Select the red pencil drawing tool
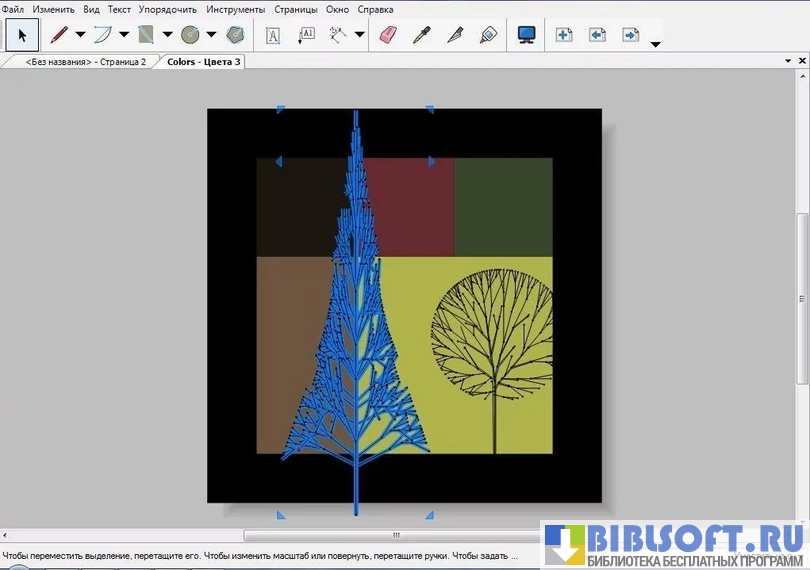This screenshot has width=810, height=570. click(59, 35)
